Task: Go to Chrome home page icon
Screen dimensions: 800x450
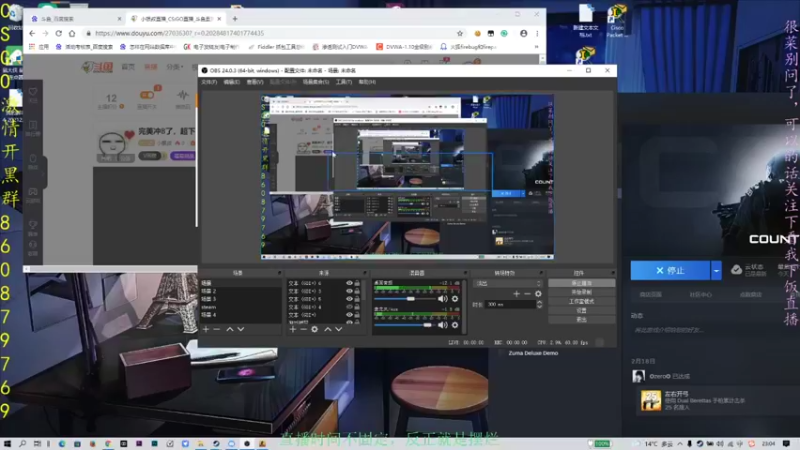Action: [x=72, y=33]
